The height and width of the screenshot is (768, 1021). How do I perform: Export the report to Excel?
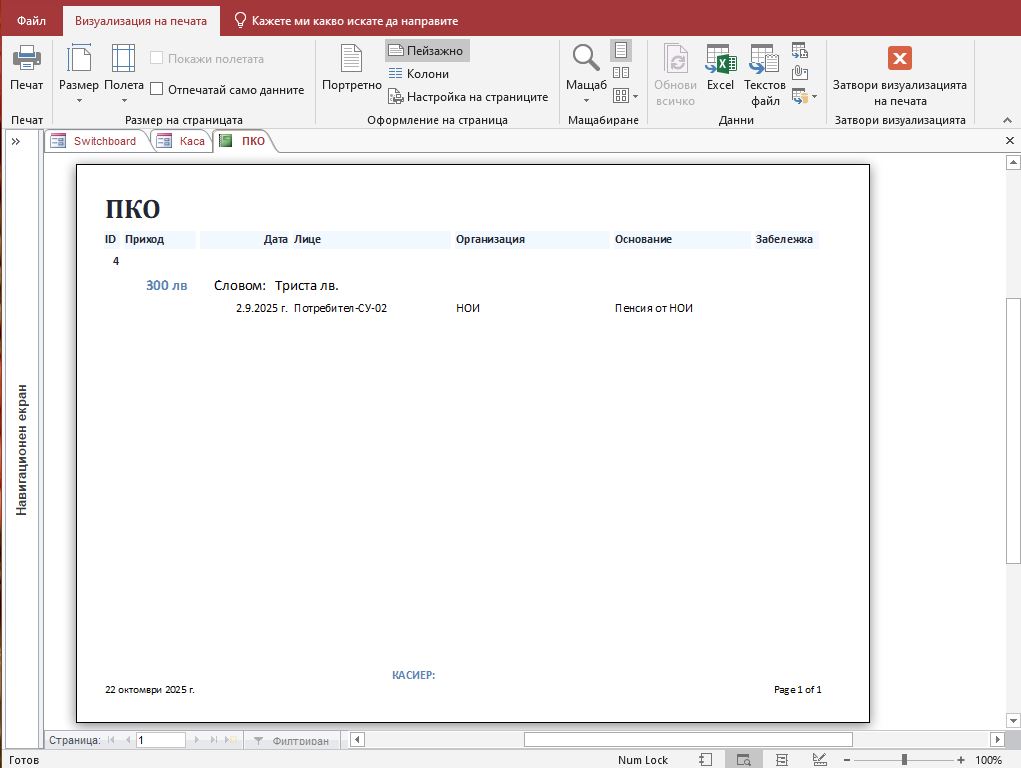point(720,68)
